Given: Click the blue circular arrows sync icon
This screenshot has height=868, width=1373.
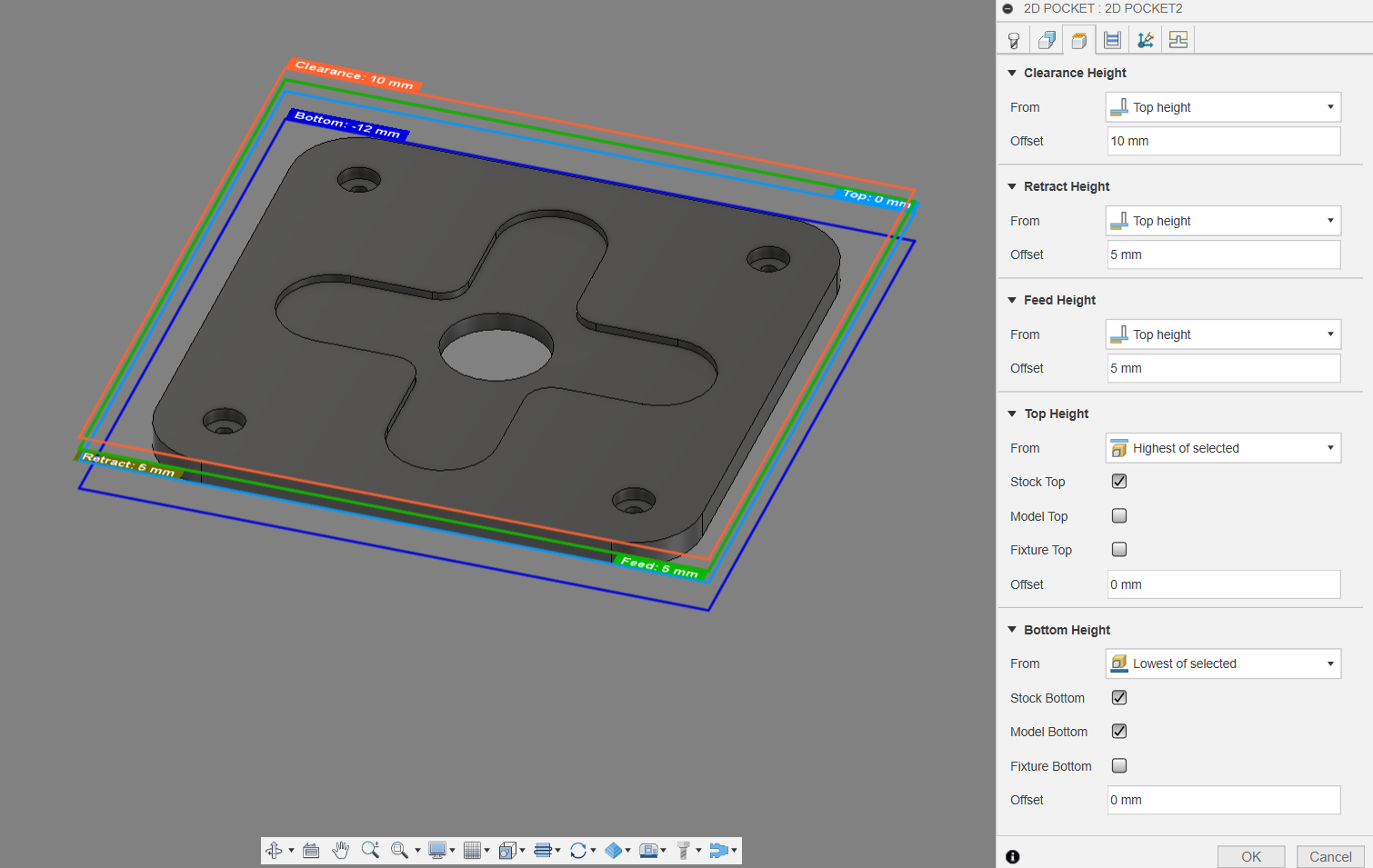Looking at the screenshot, I should click(578, 851).
